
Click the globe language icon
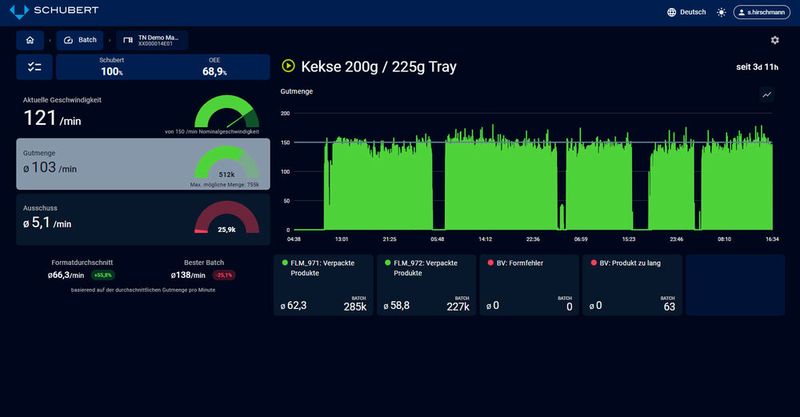tap(671, 12)
